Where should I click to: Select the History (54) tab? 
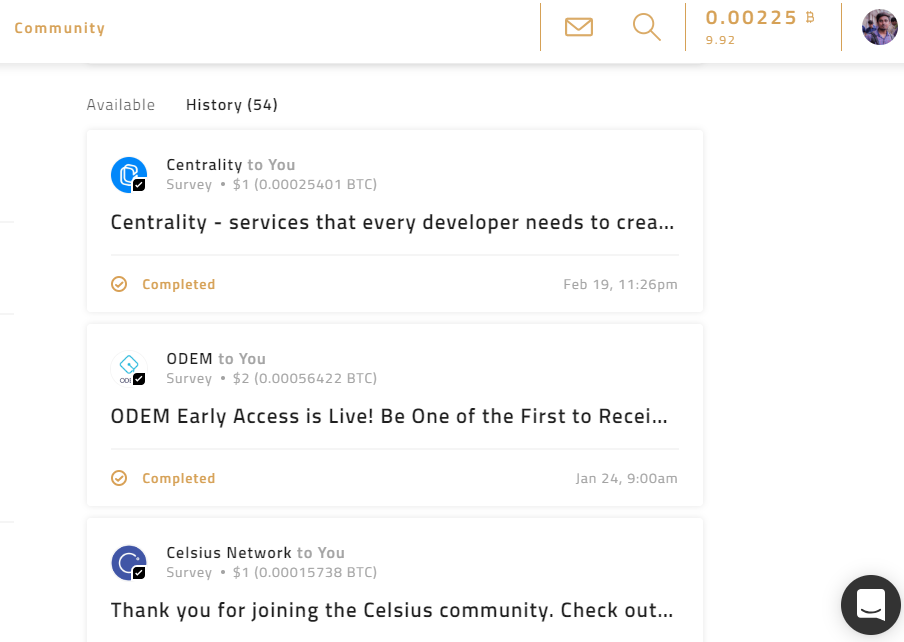232,105
